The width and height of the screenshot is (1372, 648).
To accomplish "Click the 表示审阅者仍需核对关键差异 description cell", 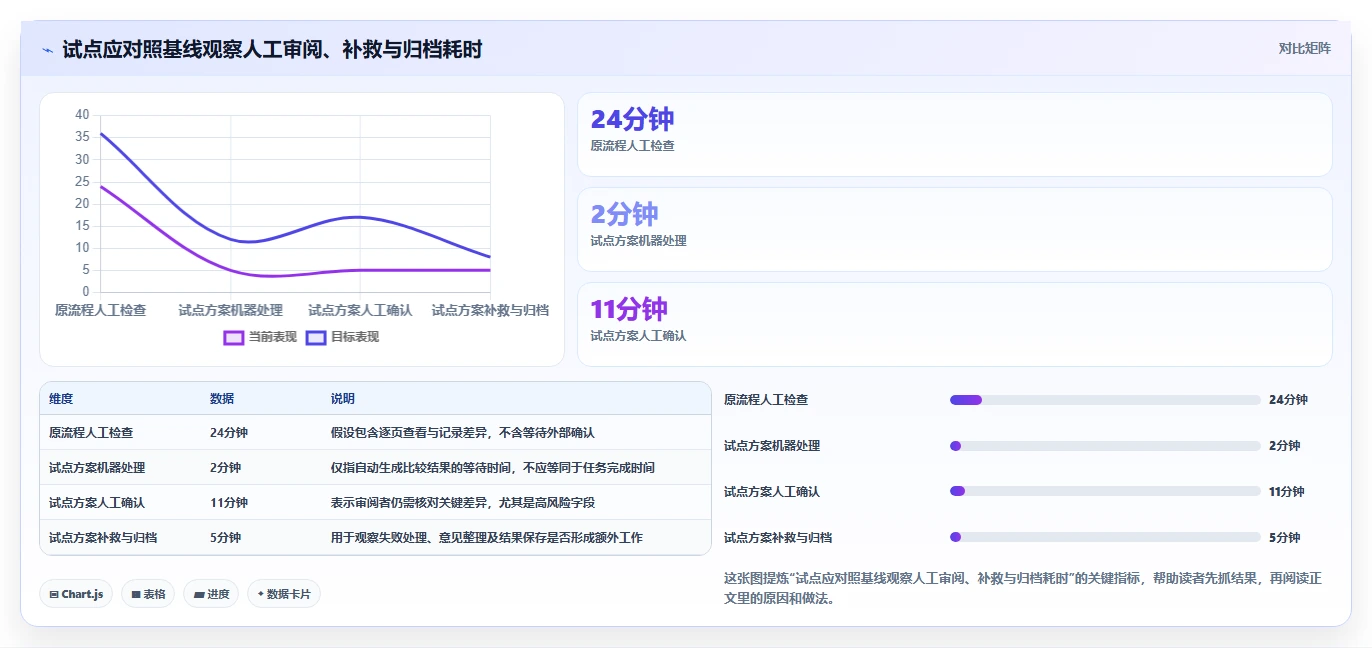I will click(516, 502).
